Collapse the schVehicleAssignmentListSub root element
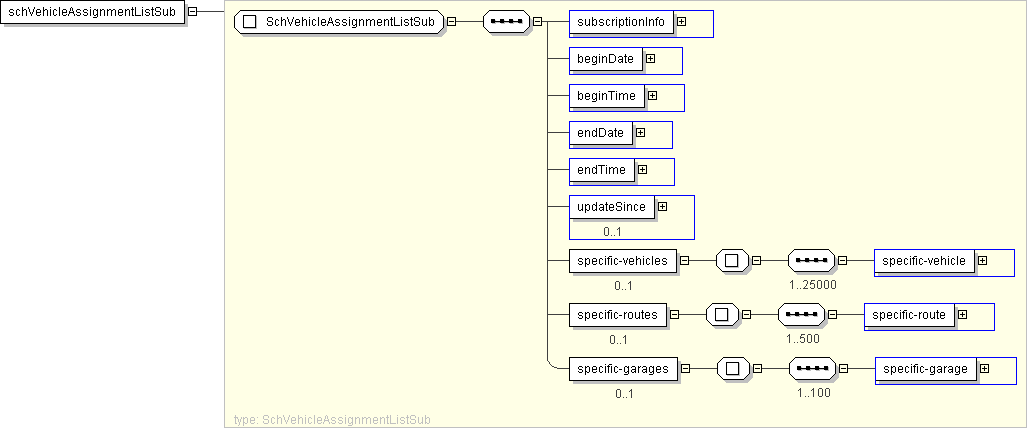Screen dimensions: 1028x429 [x=192, y=11]
